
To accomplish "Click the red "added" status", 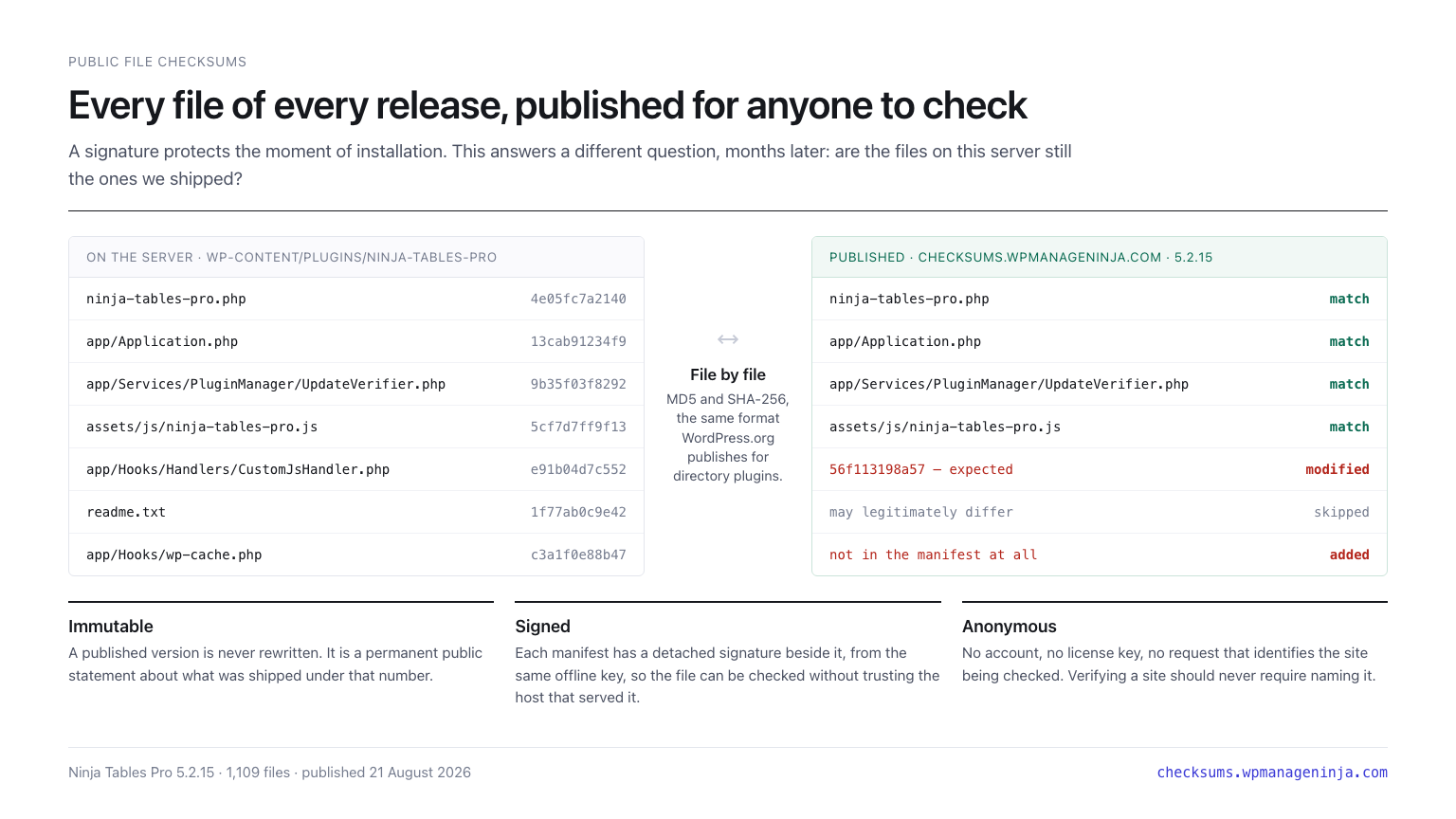I will [x=1350, y=555].
